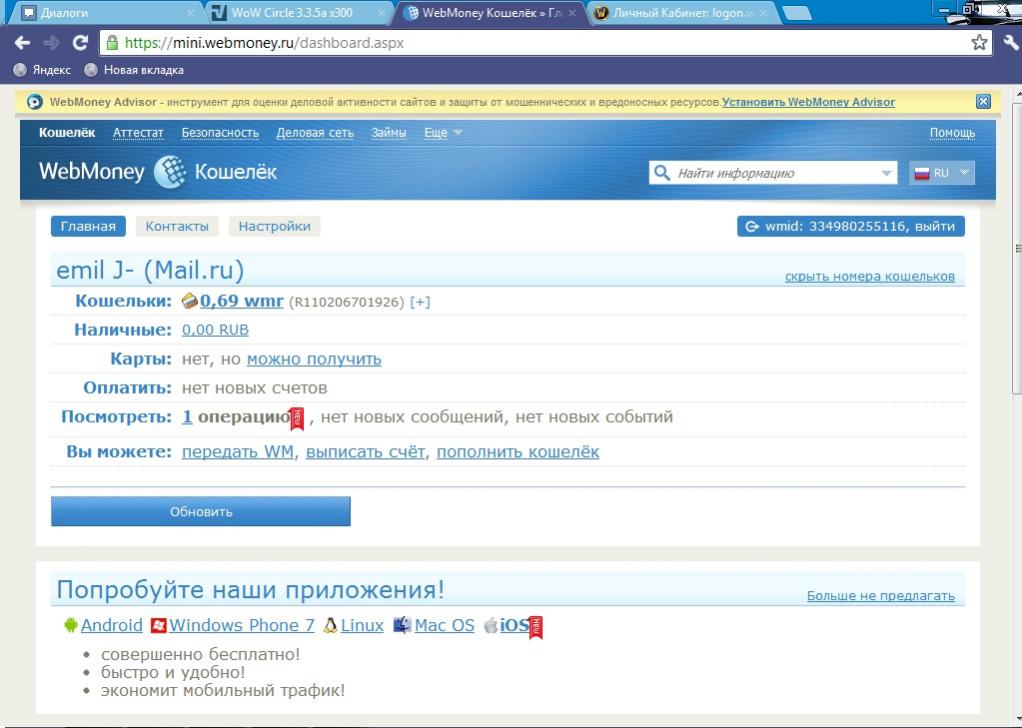The width and height of the screenshot is (1022, 728).
Task: Open the 'Безопасность' menu item
Action: pyautogui.click(x=220, y=133)
